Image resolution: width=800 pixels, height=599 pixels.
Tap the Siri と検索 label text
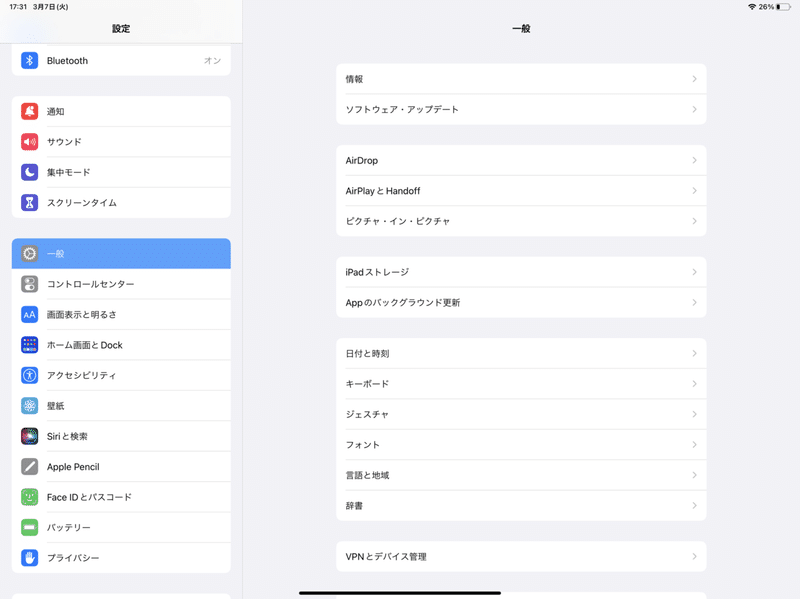[67, 436]
